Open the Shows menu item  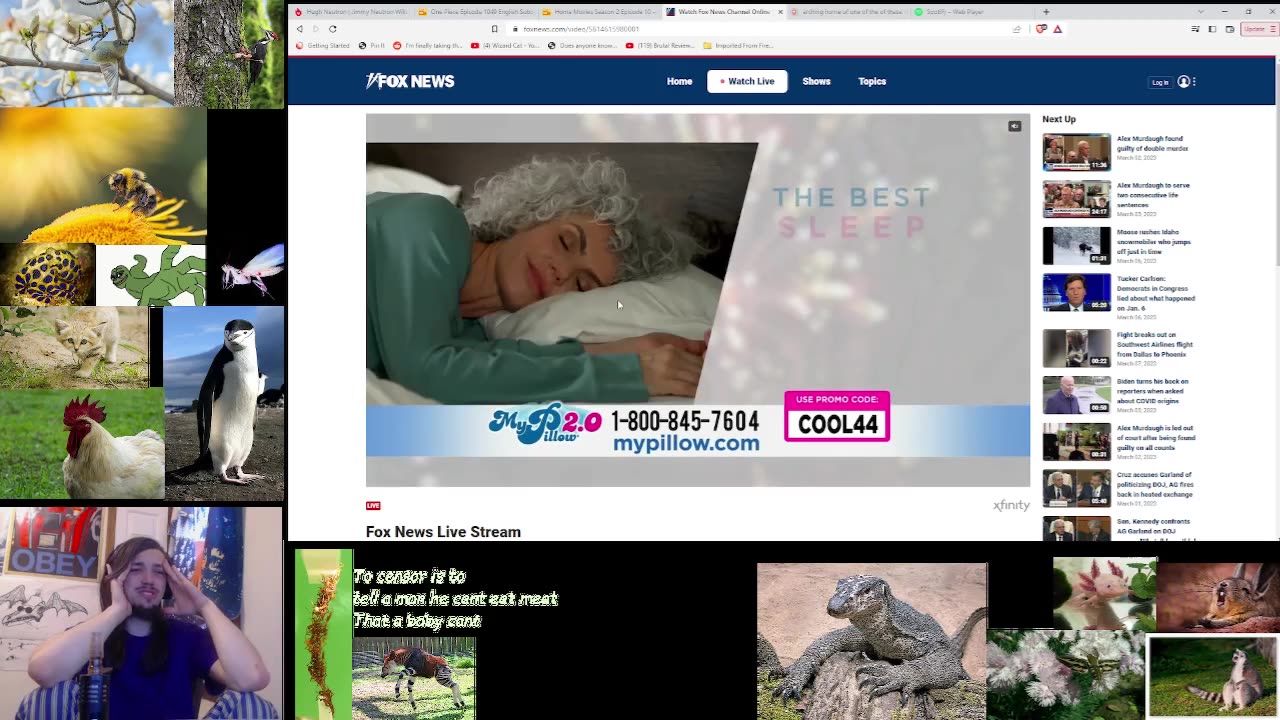click(x=816, y=81)
